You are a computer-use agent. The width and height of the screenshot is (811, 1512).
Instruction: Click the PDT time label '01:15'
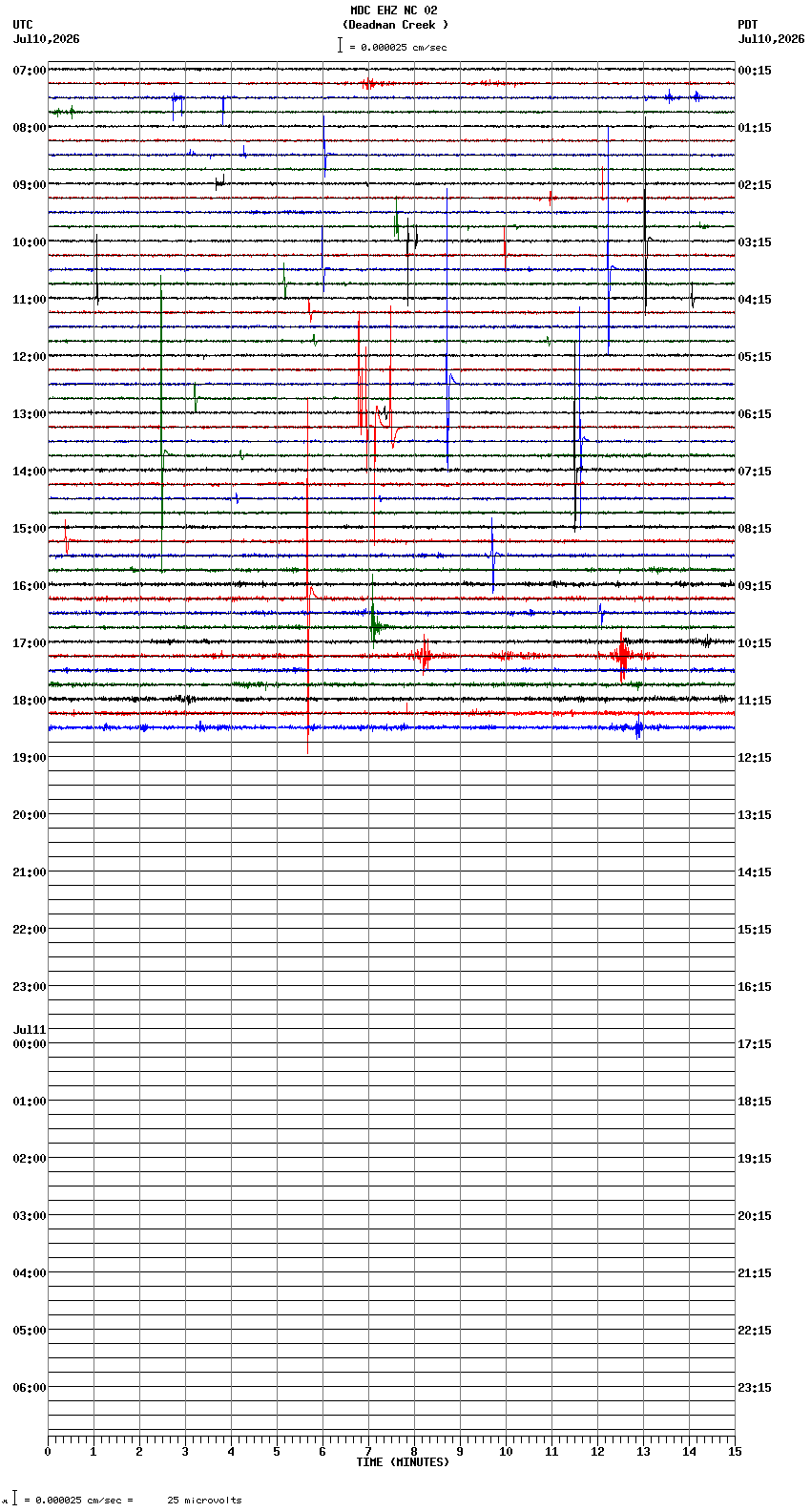755,128
